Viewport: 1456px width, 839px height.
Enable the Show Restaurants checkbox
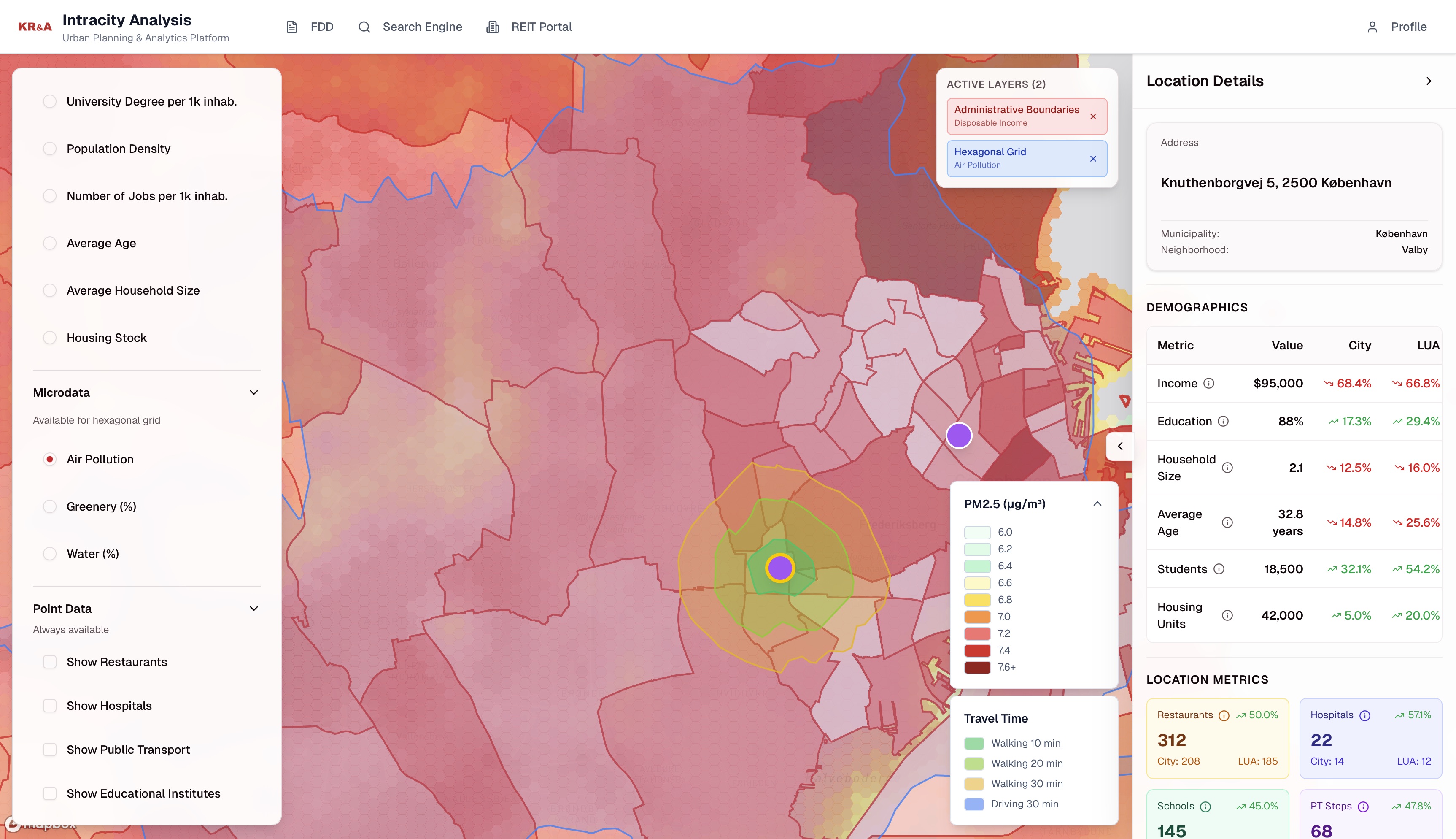(50, 661)
